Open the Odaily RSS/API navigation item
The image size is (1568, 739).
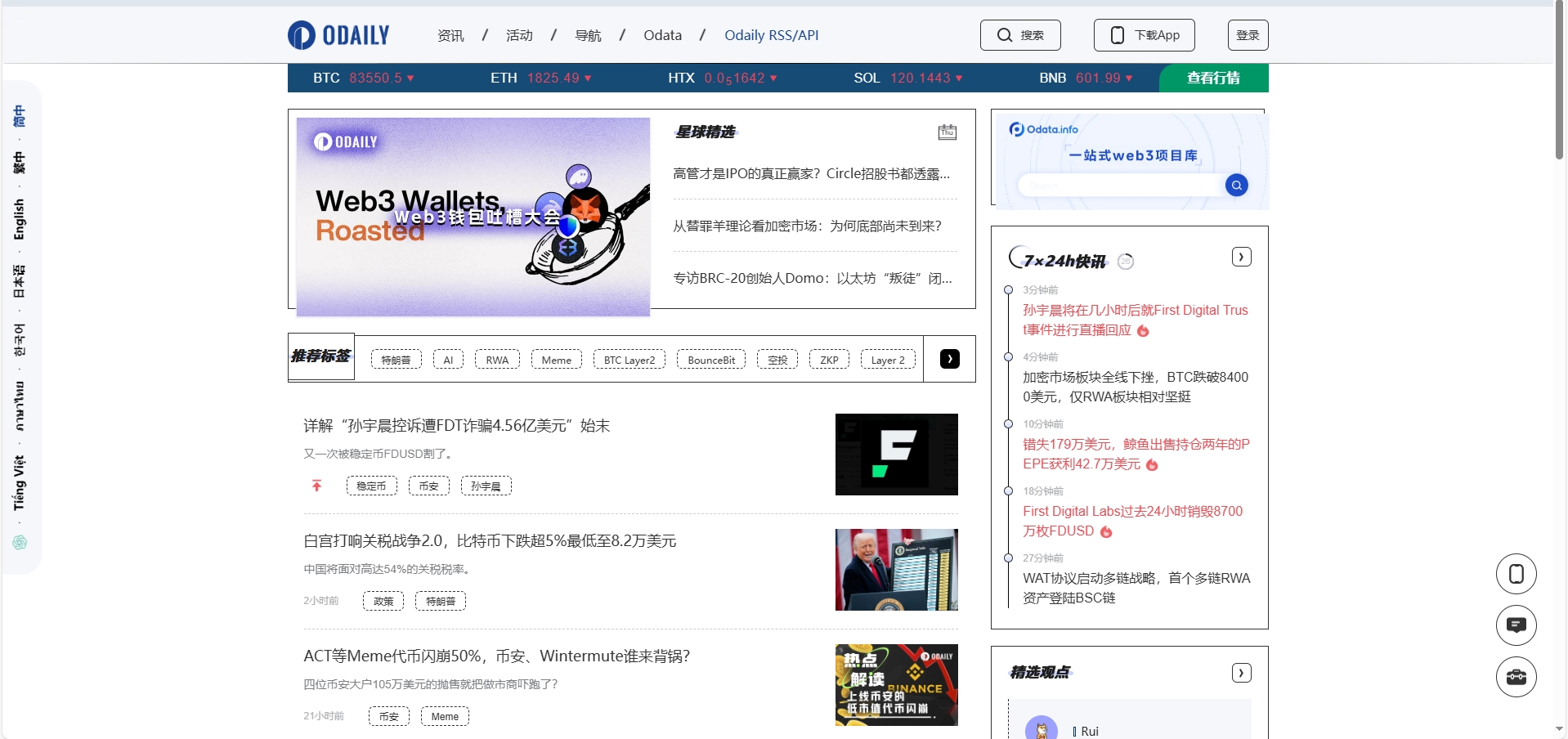[771, 35]
